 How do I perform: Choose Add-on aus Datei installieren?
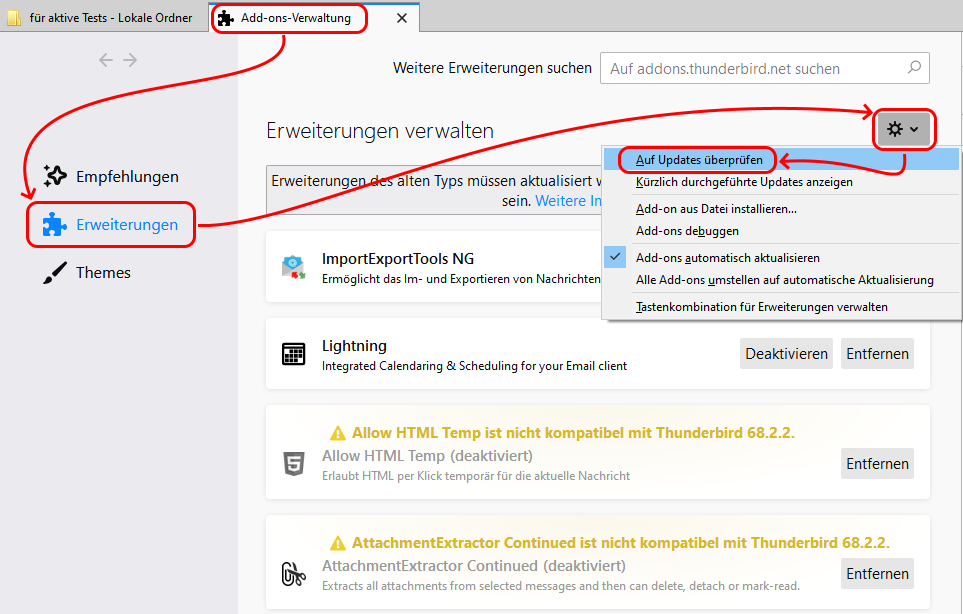[781, 209]
